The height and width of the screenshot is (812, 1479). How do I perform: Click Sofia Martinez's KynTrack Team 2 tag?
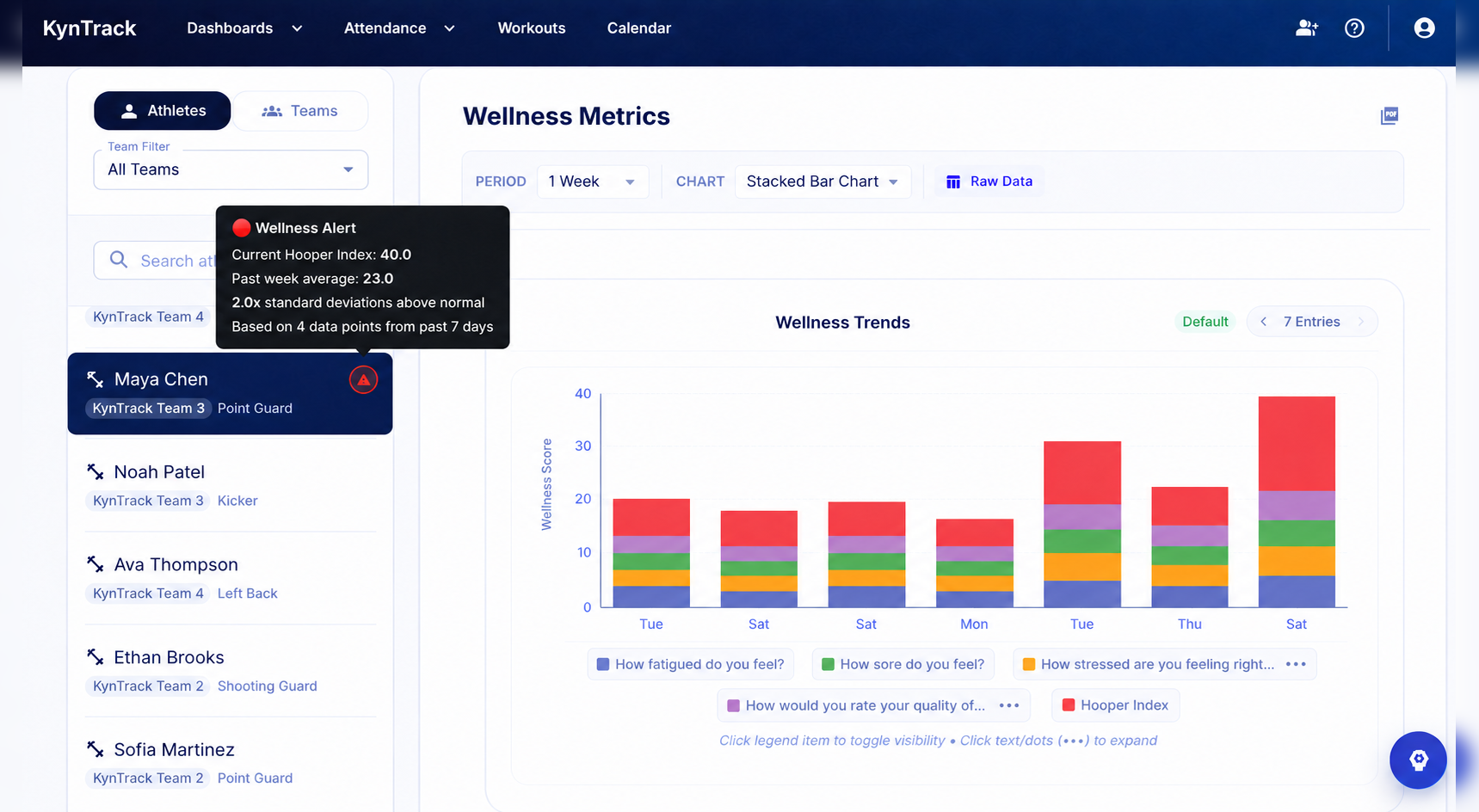tap(149, 778)
